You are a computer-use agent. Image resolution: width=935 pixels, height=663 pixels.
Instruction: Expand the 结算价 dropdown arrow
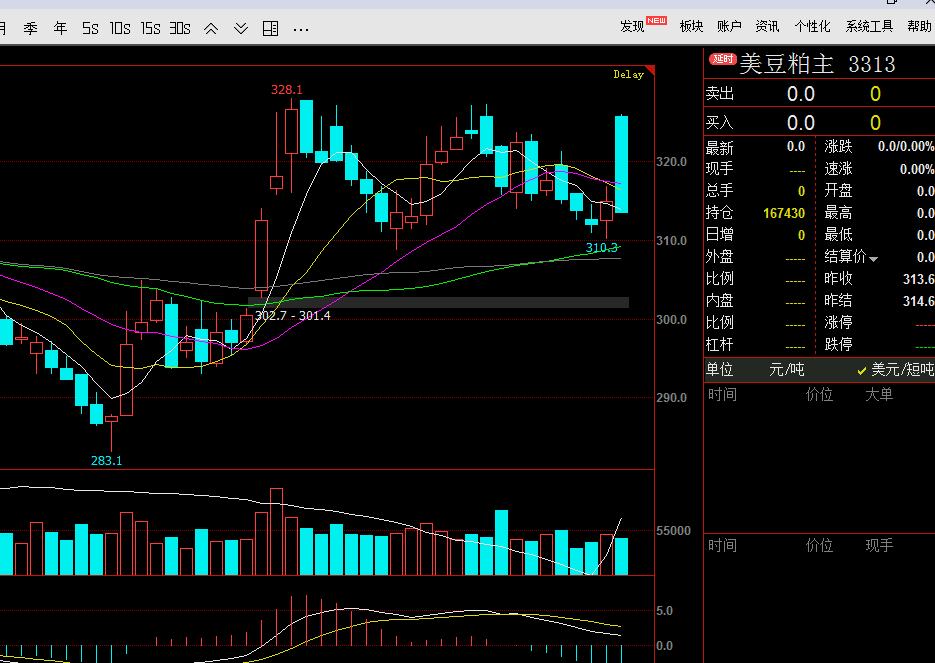pyautogui.click(x=874, y=259)
